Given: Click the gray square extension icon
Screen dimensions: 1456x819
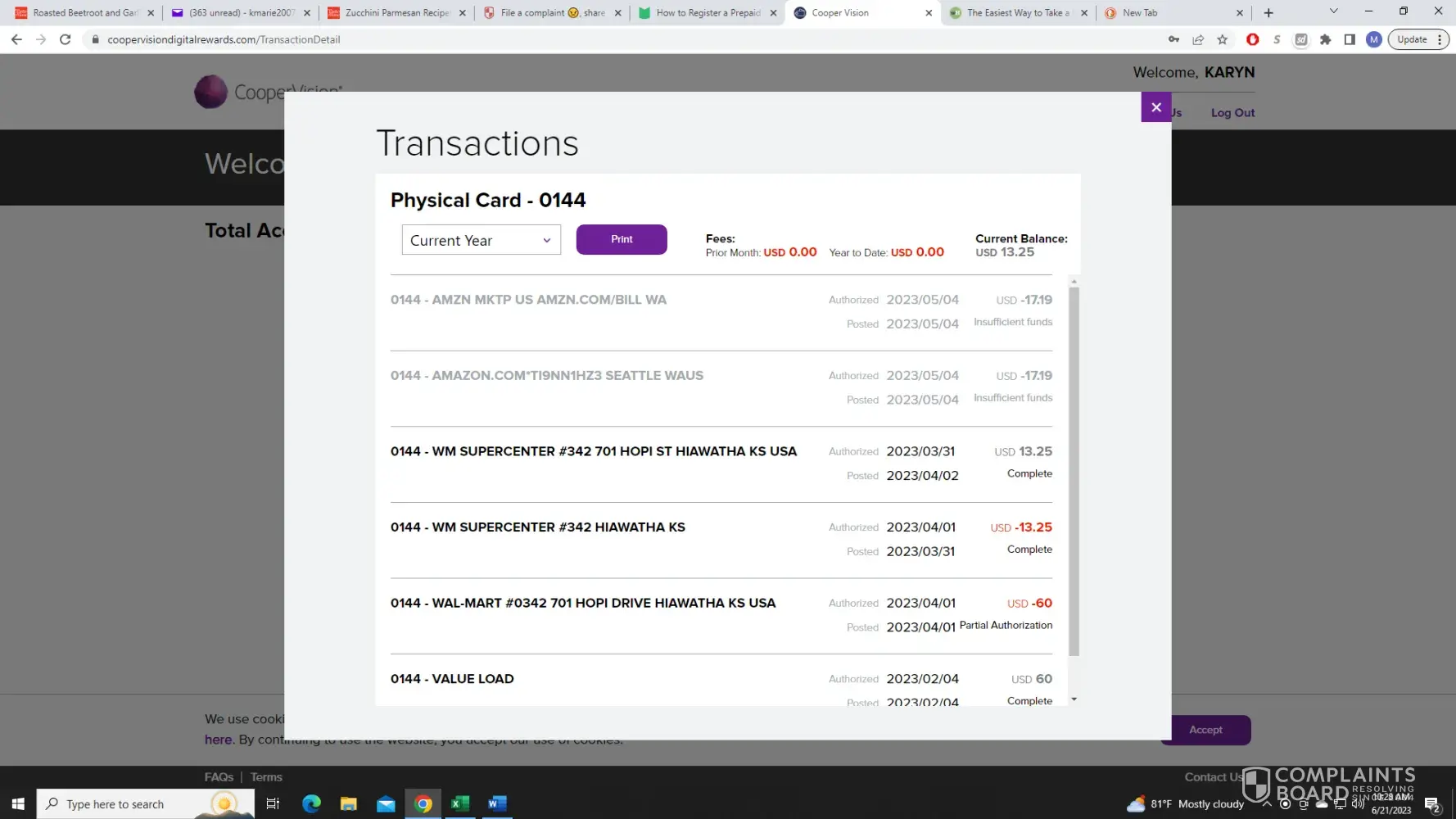Looking at the screenshot, I should pos(1301,39).
